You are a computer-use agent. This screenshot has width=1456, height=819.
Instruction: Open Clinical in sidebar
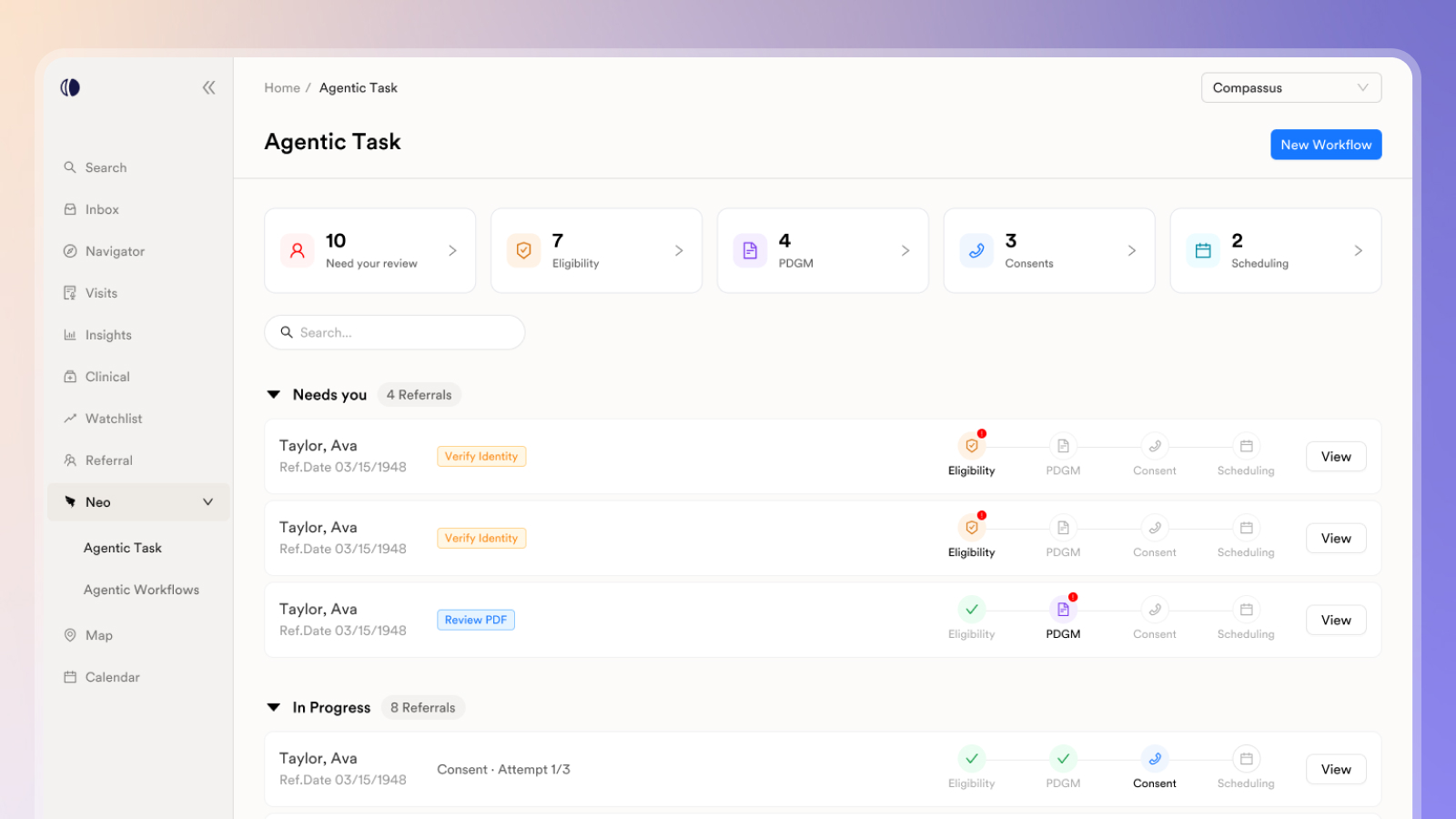click(x=107, y=377)
